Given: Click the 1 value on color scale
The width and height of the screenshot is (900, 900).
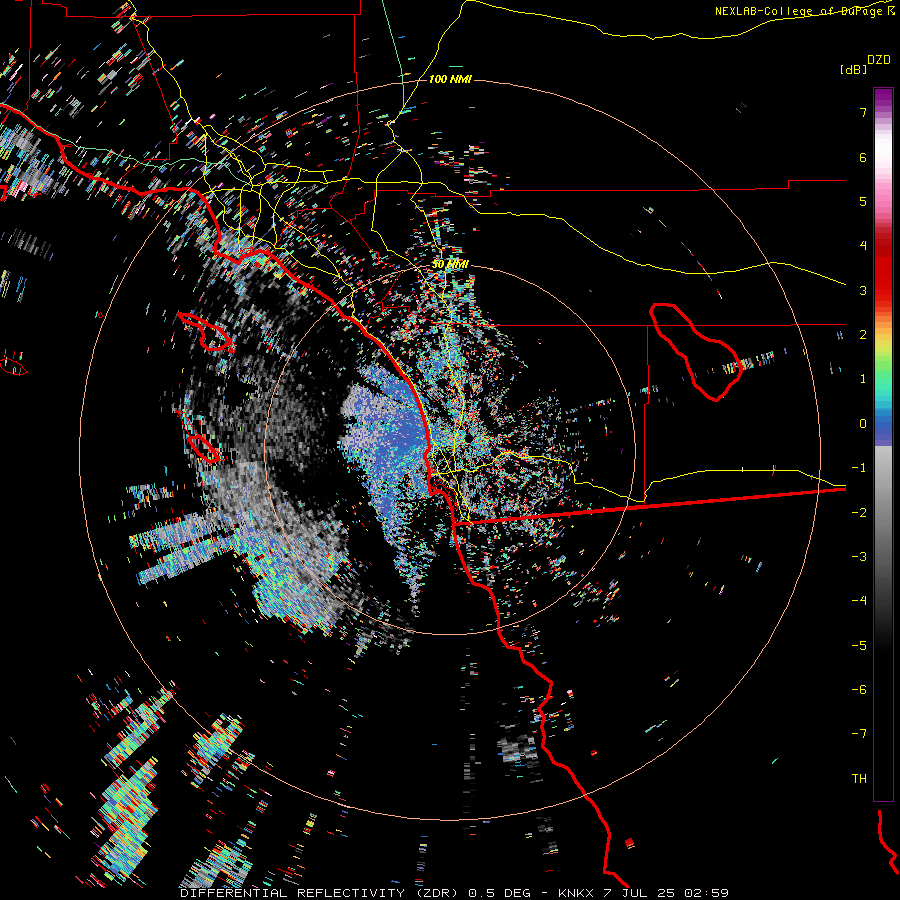Looking at the screenshot, I should click(x=863, y=379).
